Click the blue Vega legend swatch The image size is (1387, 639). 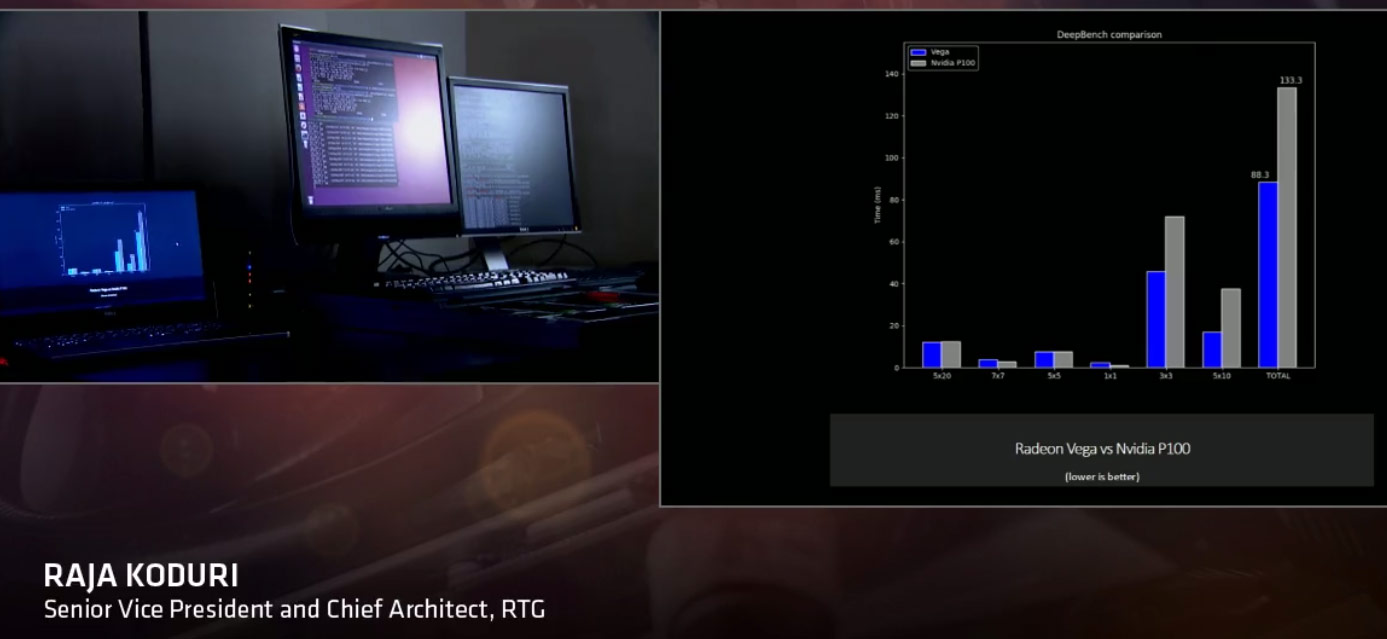click(919, 51)
